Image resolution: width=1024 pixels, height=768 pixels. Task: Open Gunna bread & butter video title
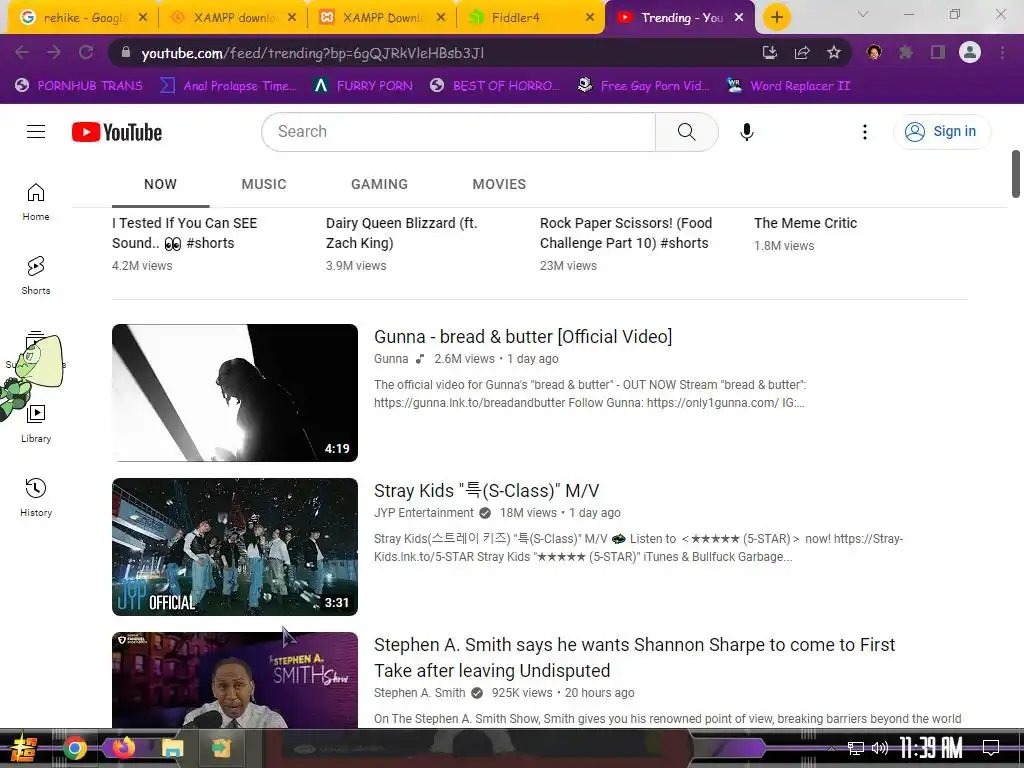pyautogui.click(x=522, y=337)
